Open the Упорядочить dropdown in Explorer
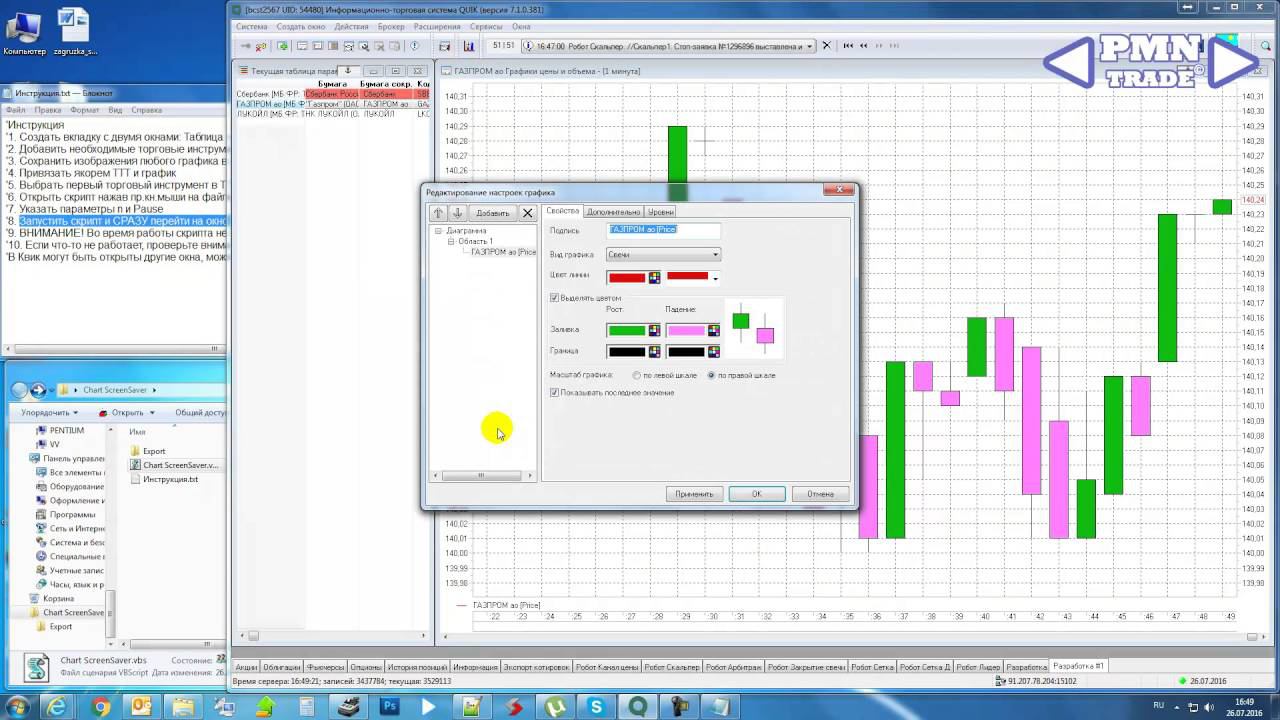 [x=50, y=412]
